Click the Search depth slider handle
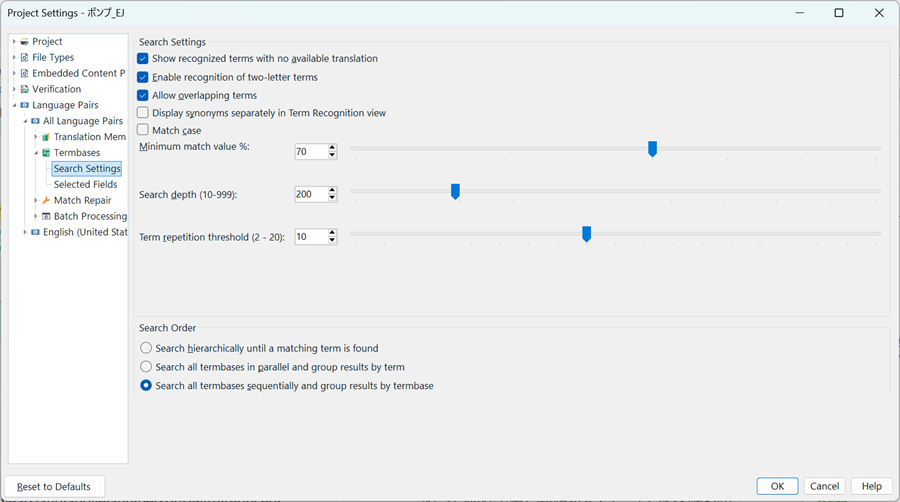This screenshot has height=502, width=900. (455, 192)
